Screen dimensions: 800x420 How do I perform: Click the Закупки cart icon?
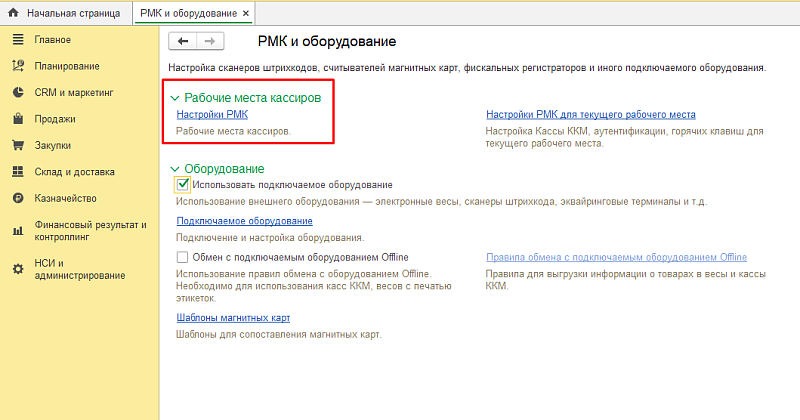17,145
